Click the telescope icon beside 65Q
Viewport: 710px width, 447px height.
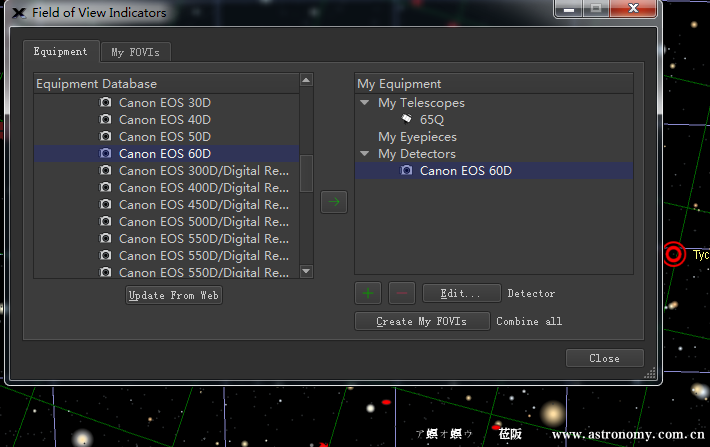(407, 119)
